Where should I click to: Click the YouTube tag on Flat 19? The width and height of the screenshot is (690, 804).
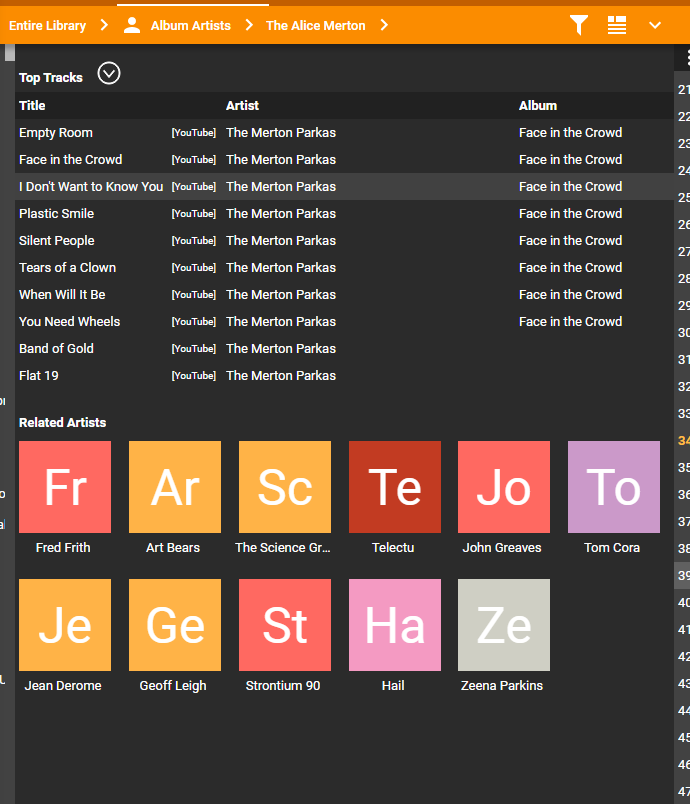(x=193, y=376)
